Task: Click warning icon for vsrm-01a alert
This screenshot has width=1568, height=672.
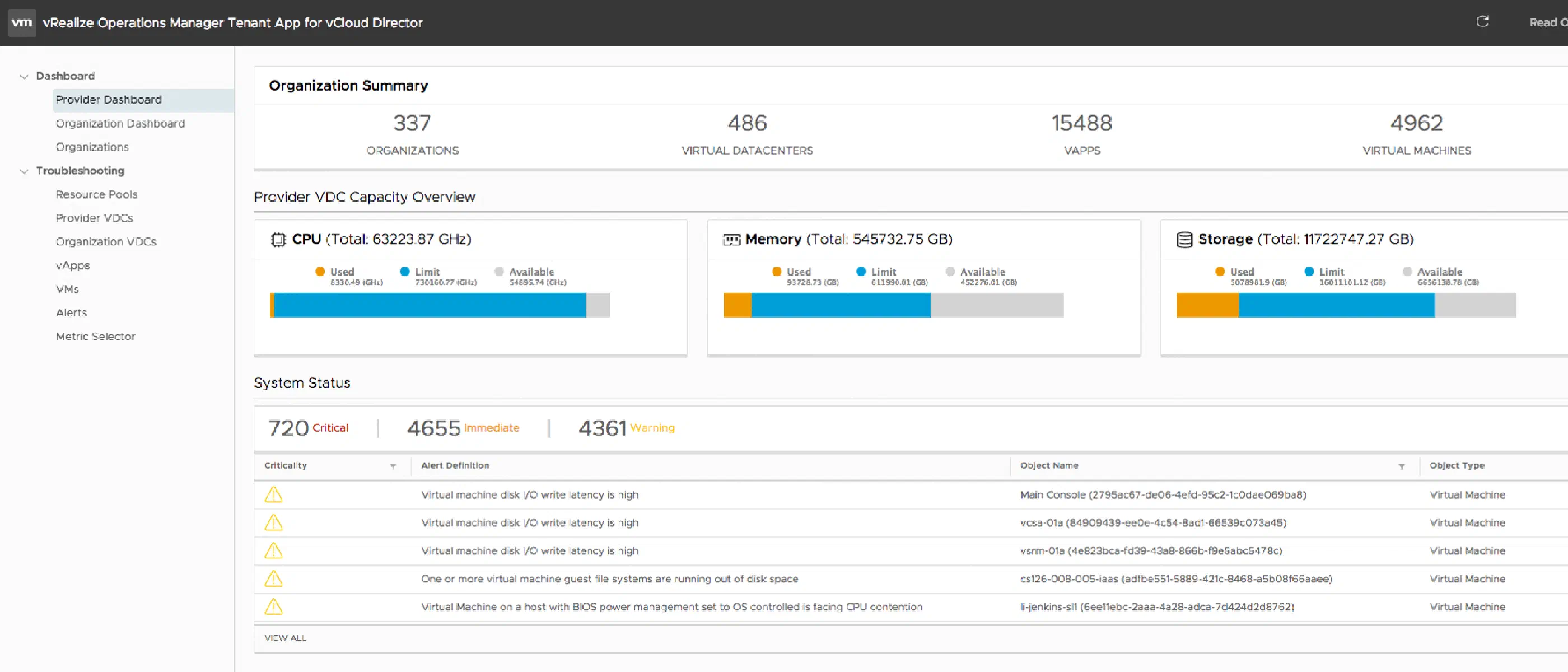Action: 273,550
